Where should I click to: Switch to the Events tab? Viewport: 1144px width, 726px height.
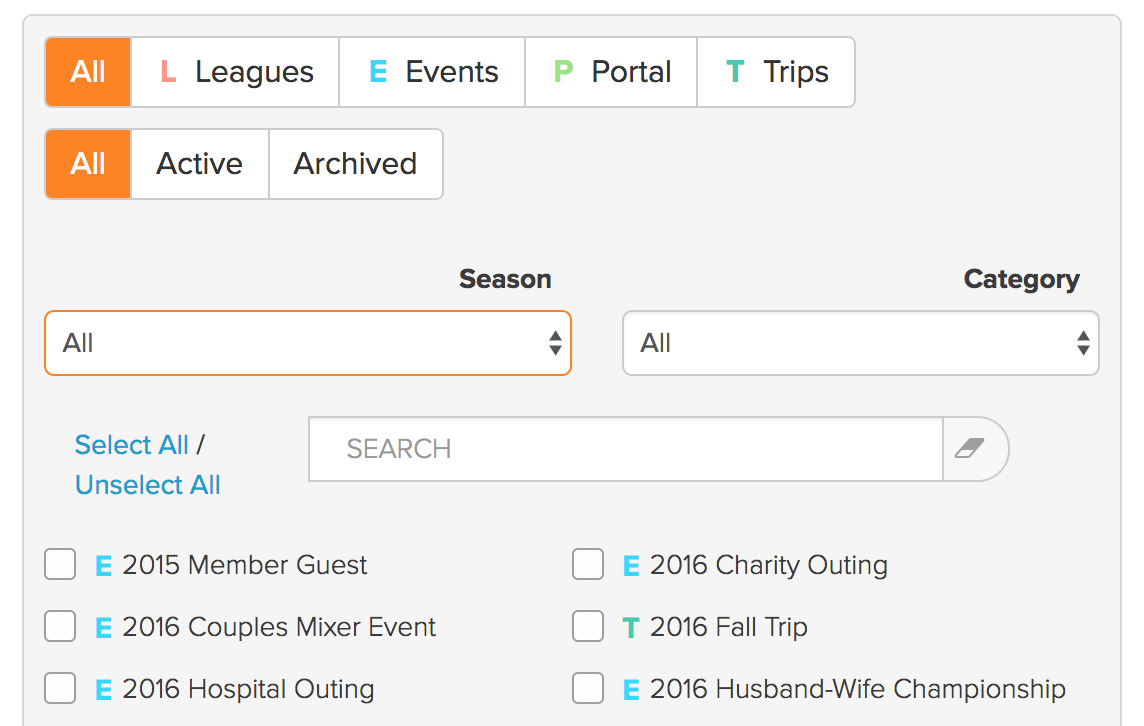pyautogui.click(x=432, y=72)
